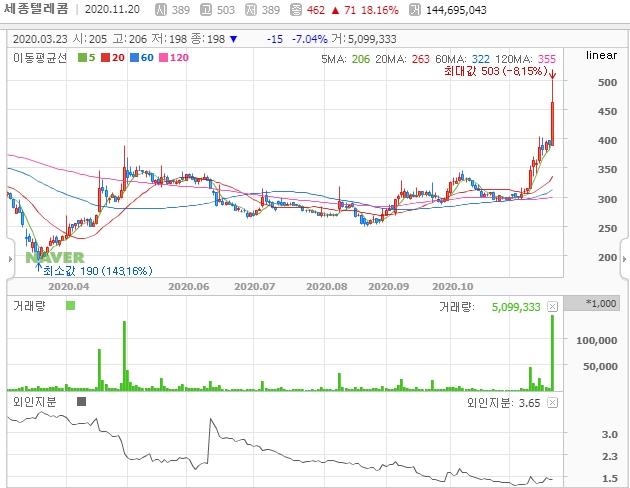Click the 2020.09 date axis label
630x488 pixels.
389,287
